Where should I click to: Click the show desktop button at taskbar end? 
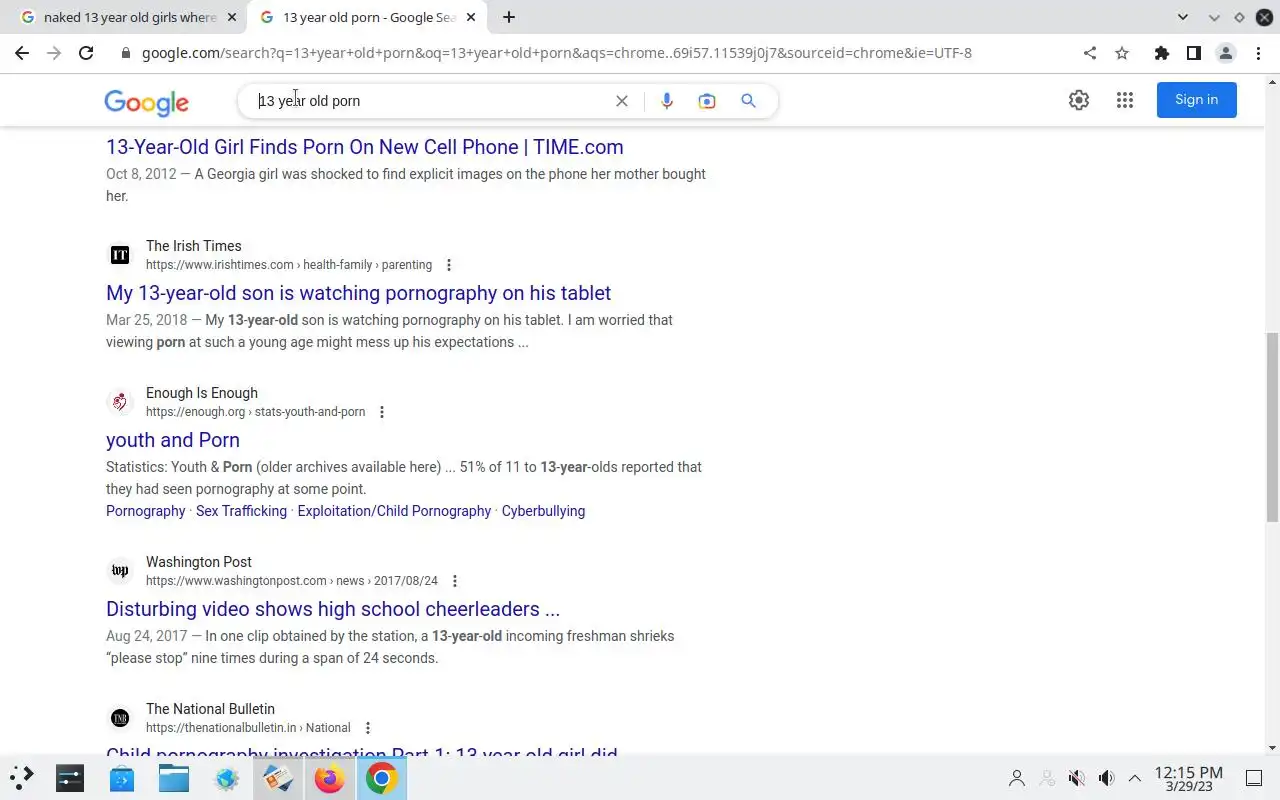pyautogui.click(x=1254, y=778)
